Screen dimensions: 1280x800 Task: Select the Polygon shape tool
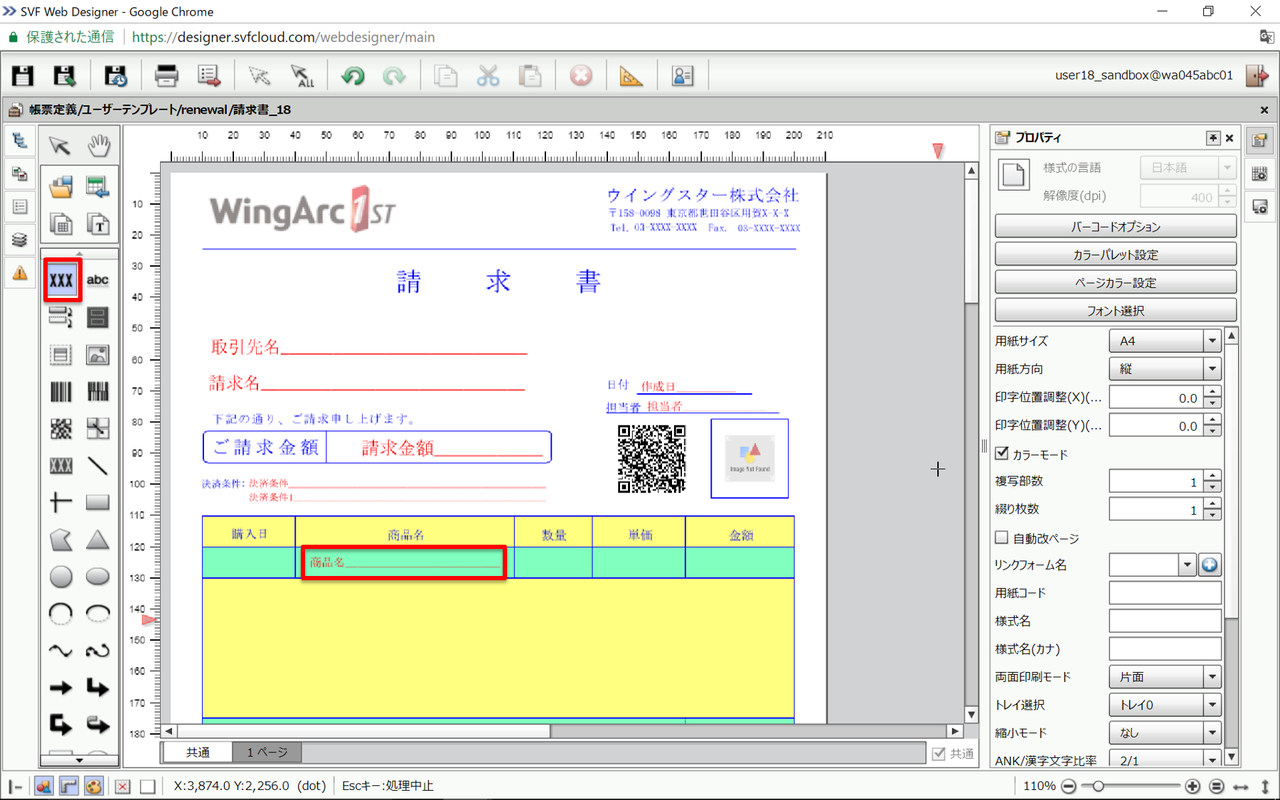(x=61, y=540)
